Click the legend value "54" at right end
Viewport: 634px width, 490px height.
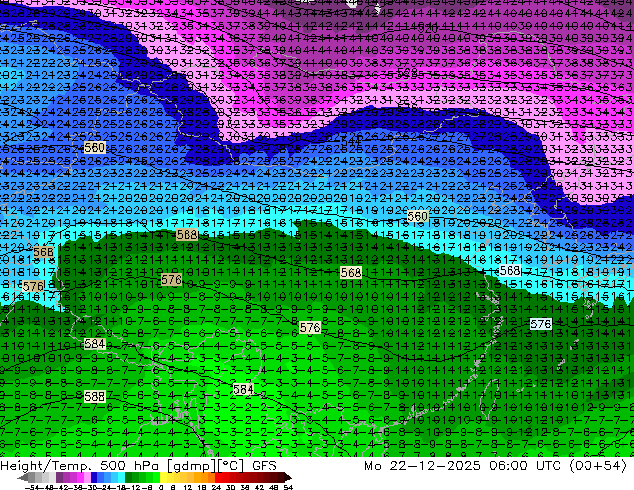(288, 488)
